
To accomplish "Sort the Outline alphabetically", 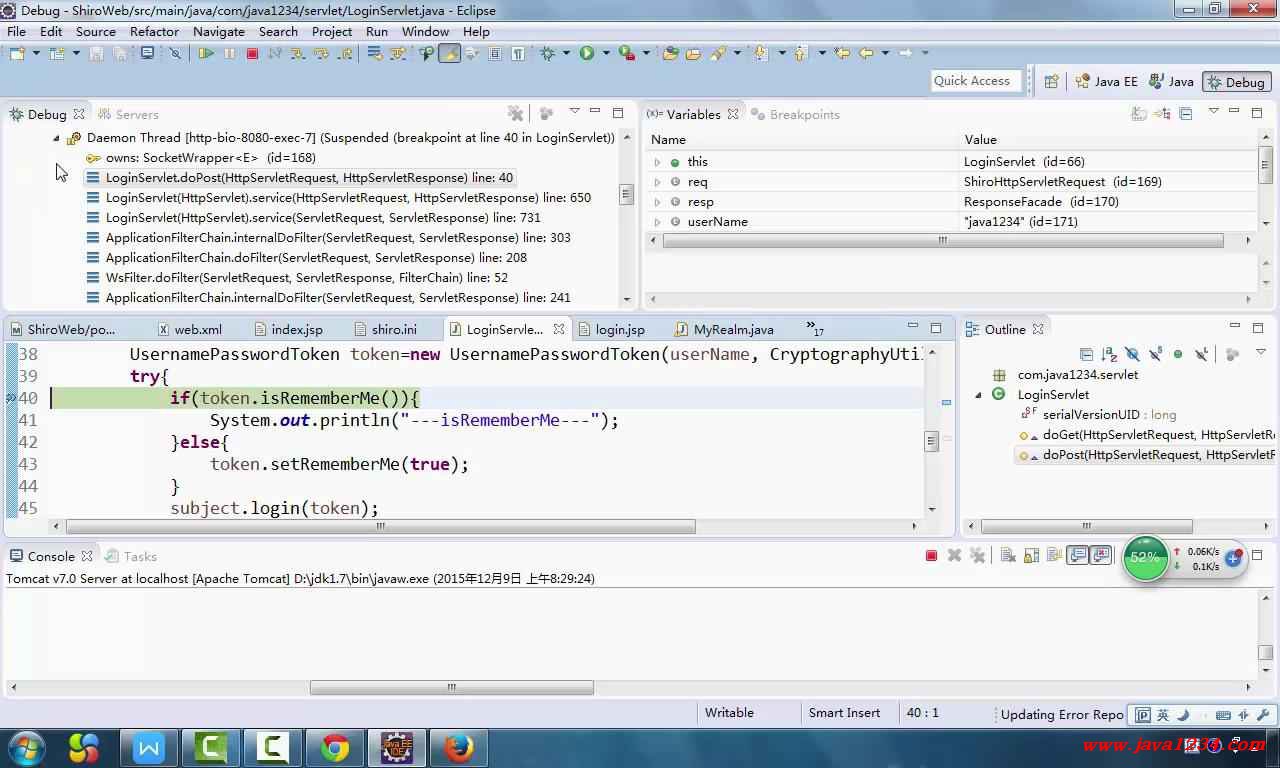I will coord(1109,354).
